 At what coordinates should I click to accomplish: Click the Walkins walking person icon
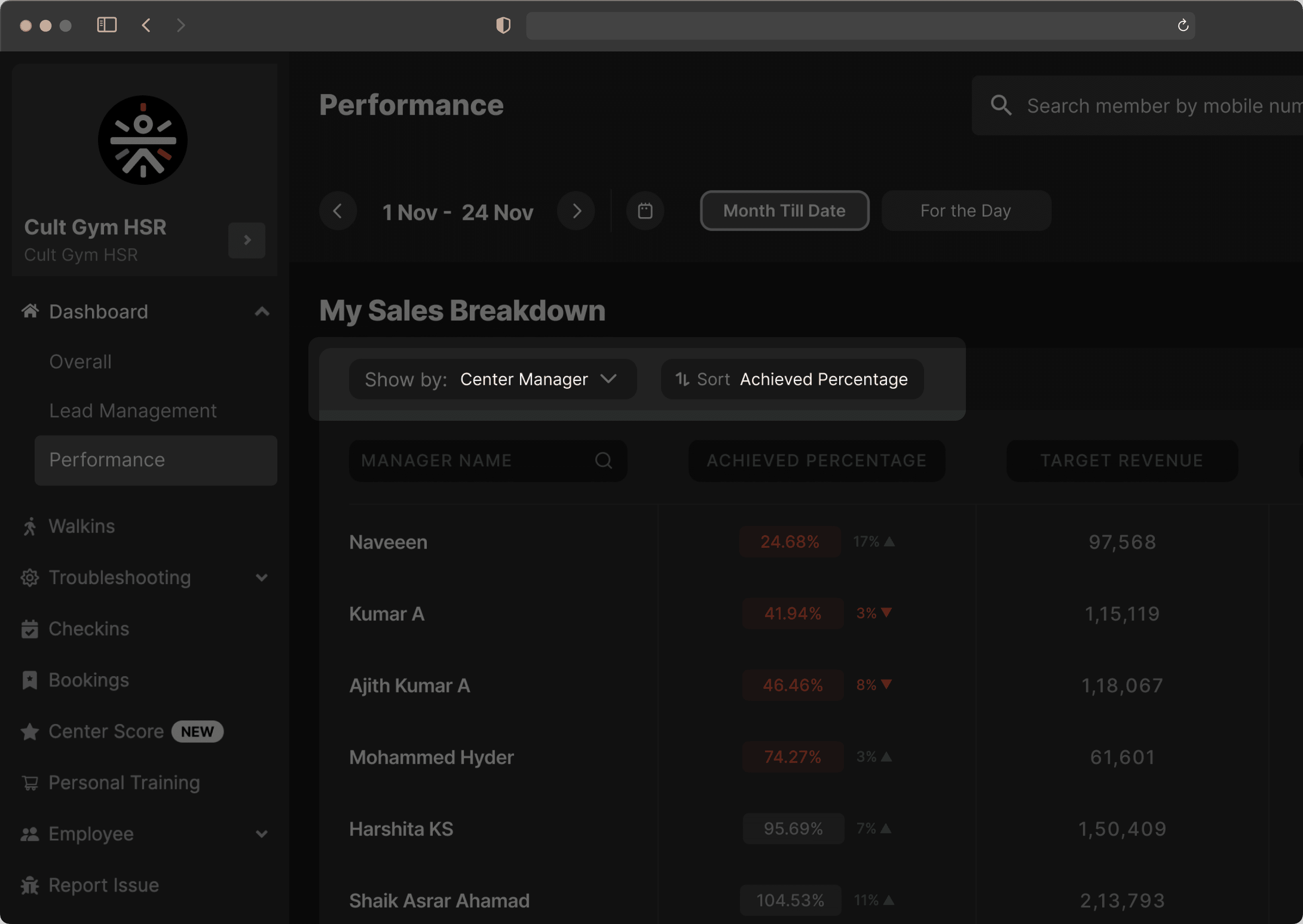(x=29, y=526)
